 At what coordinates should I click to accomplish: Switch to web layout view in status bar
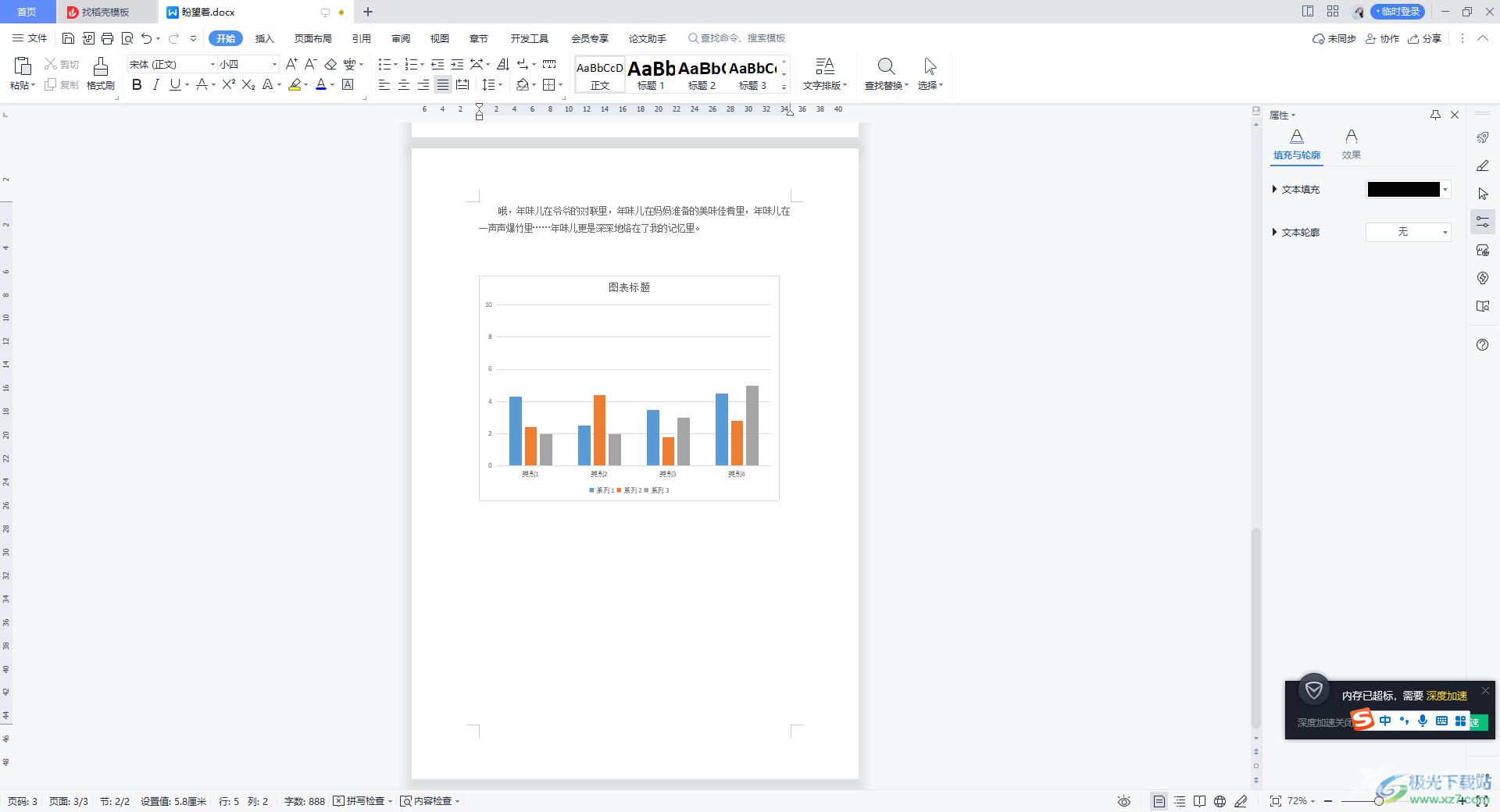1220,801
